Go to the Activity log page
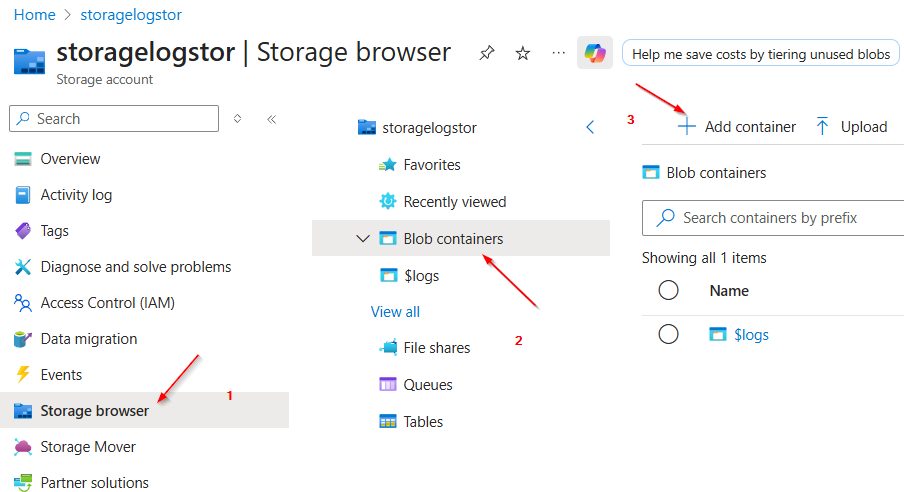The width and height of the screenshot is (904, 492). coord(76,195)
